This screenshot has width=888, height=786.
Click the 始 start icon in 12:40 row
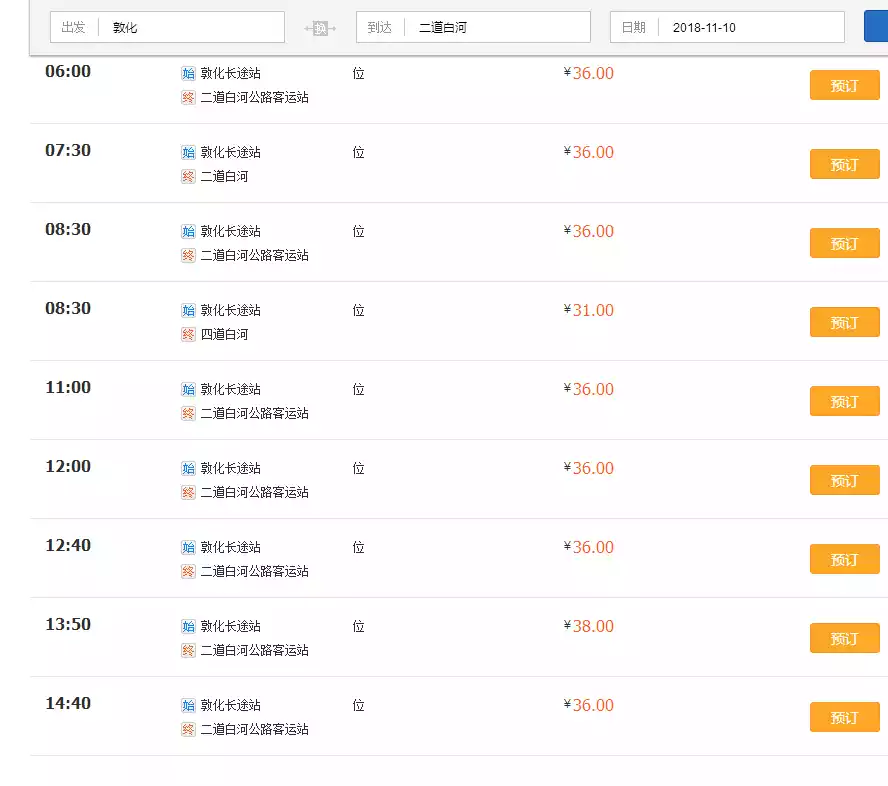tap(188, 547)
